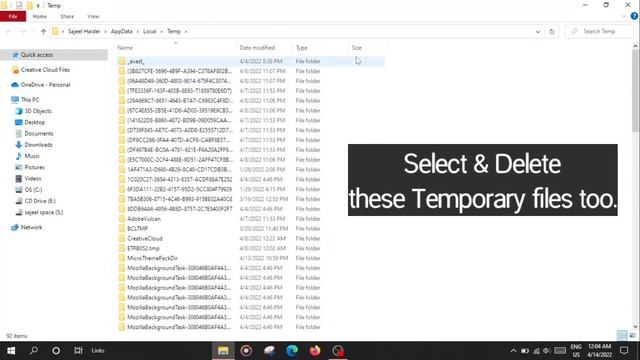640x360 pixels.
Task: Open Microsoft Edge from taskbar
Action: pyautogui.click(x=292, y=351)
